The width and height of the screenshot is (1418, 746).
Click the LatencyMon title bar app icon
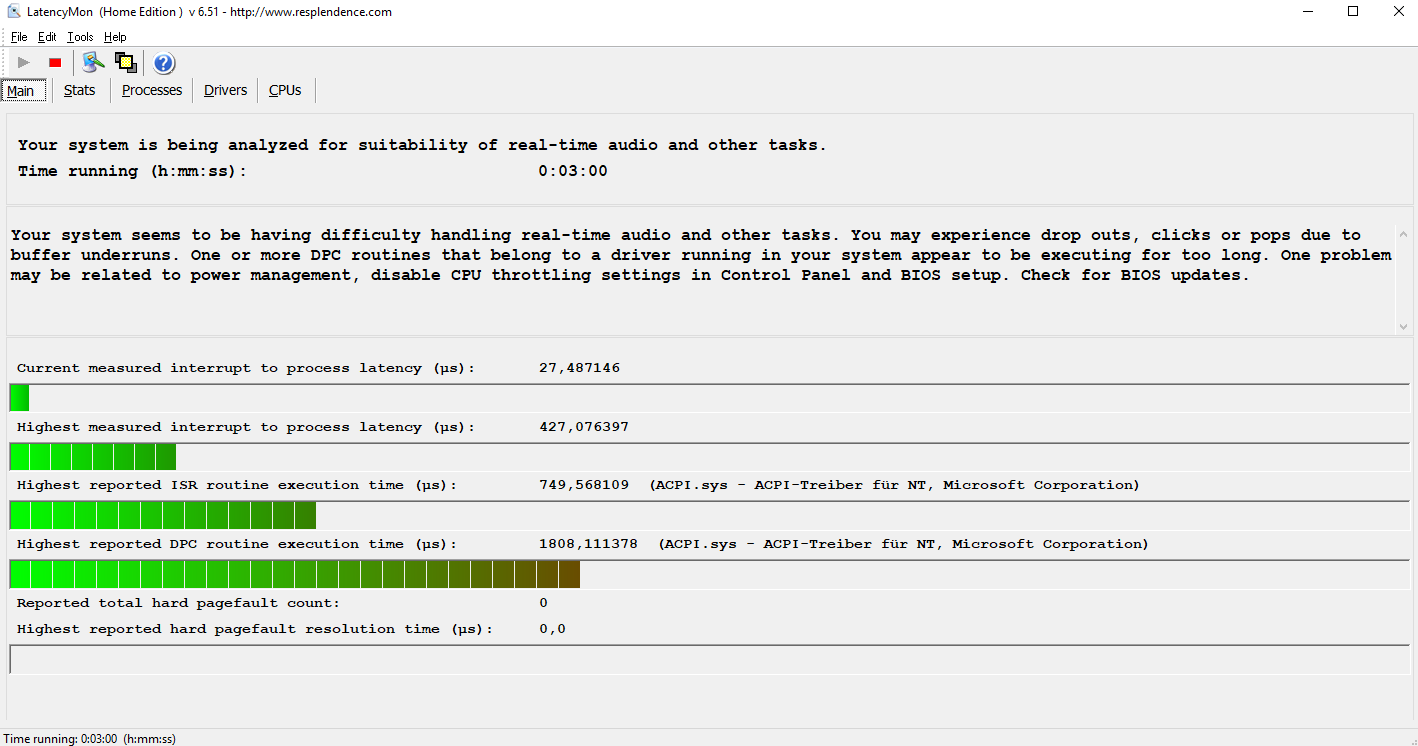[x=14, y=12]
